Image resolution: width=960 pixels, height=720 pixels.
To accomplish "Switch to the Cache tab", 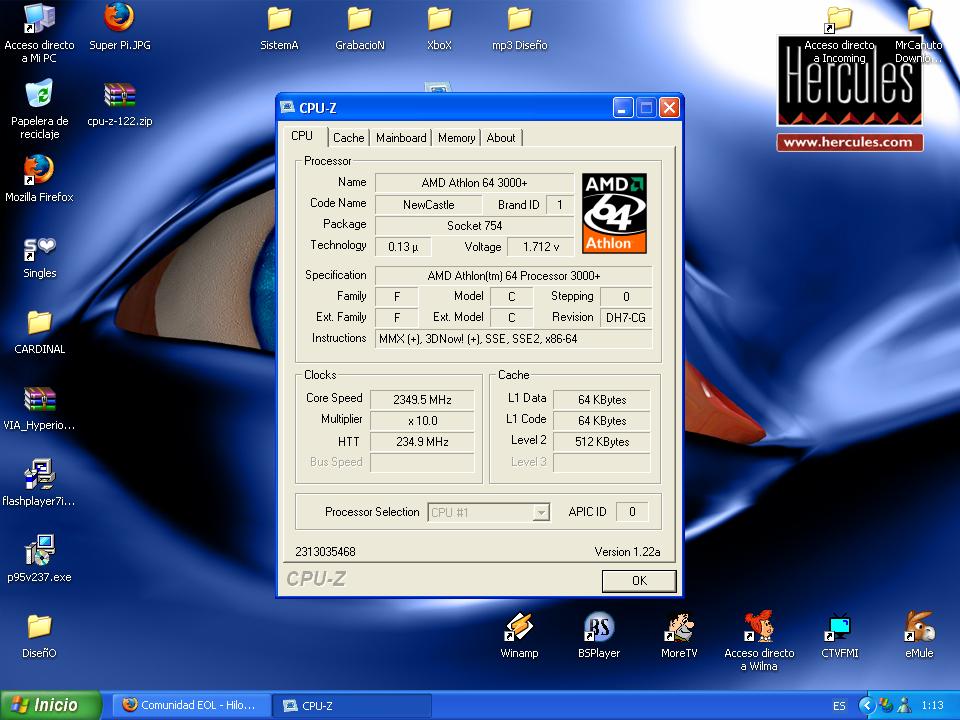I will point(349,138).
